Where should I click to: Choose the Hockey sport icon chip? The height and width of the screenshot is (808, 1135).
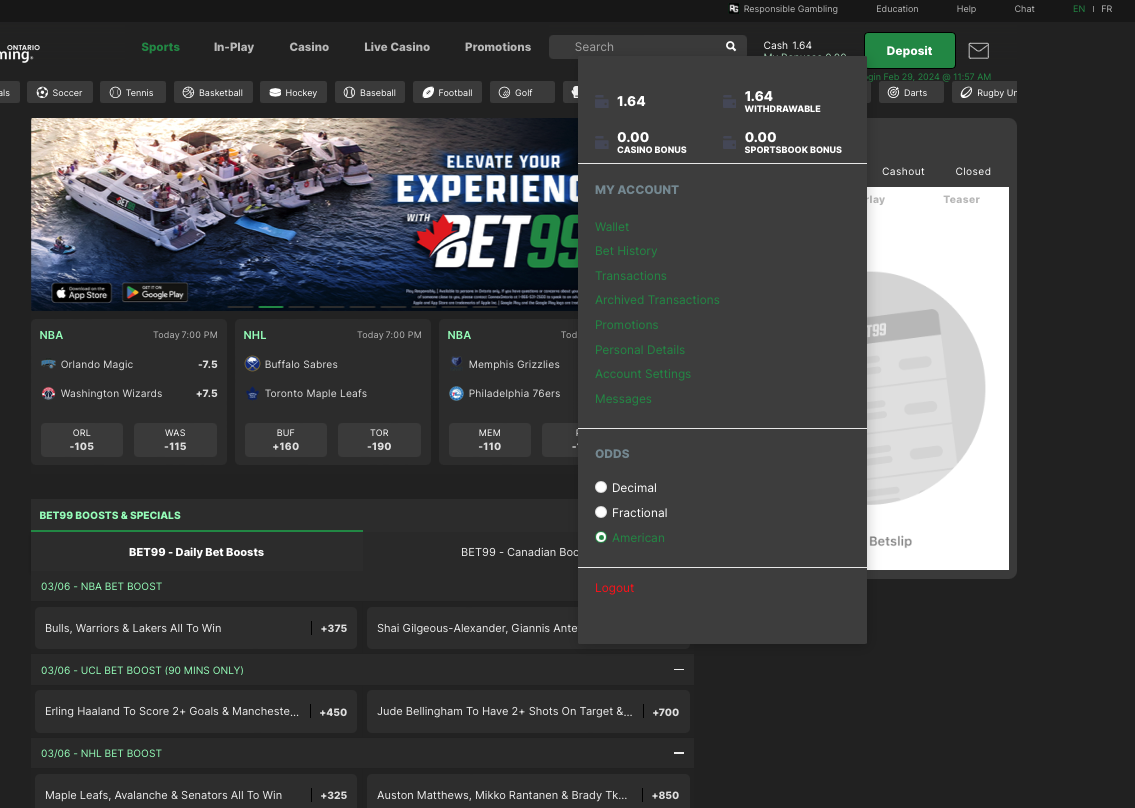293,93
